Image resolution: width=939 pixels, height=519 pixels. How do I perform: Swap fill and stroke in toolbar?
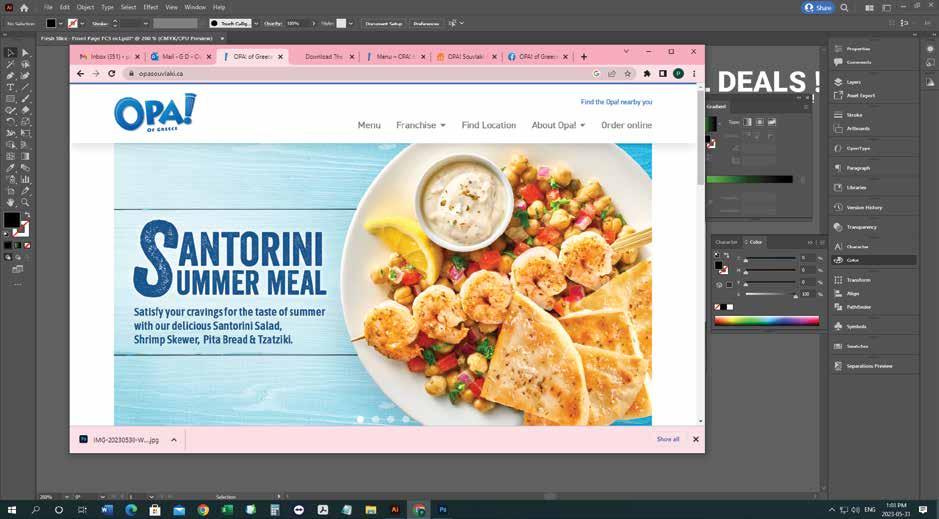coord(26,215)
